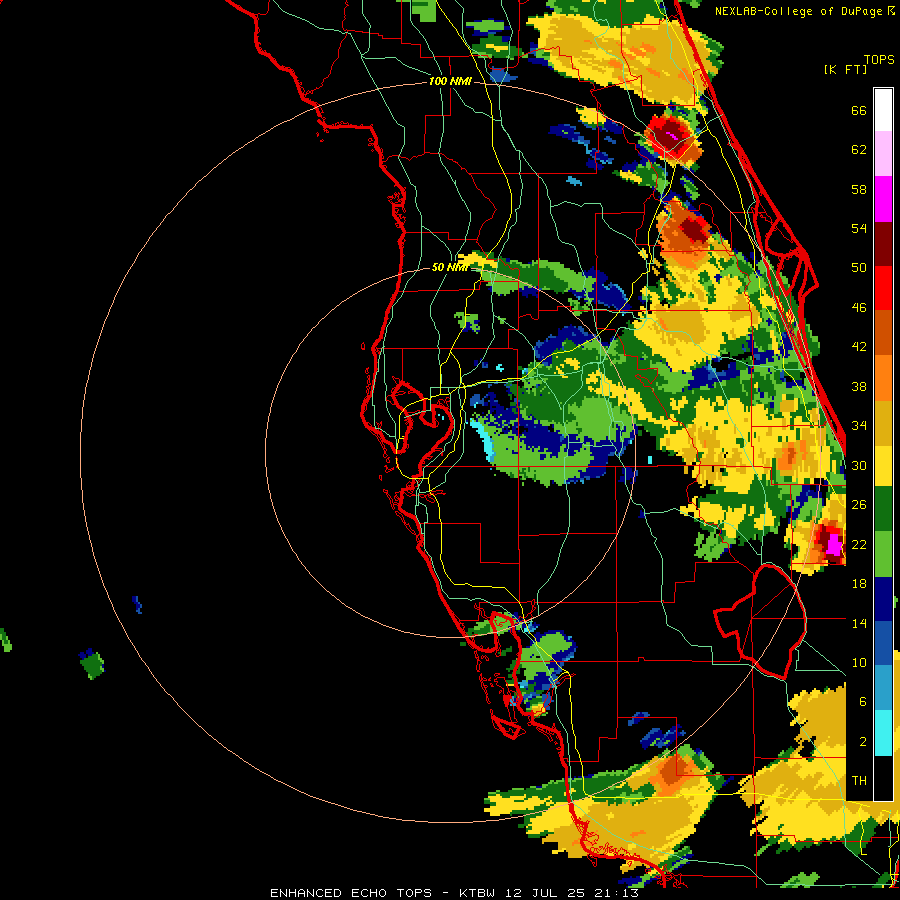Click the legend value 10
This screenshot has width=900, height=900.
(859, 662)
